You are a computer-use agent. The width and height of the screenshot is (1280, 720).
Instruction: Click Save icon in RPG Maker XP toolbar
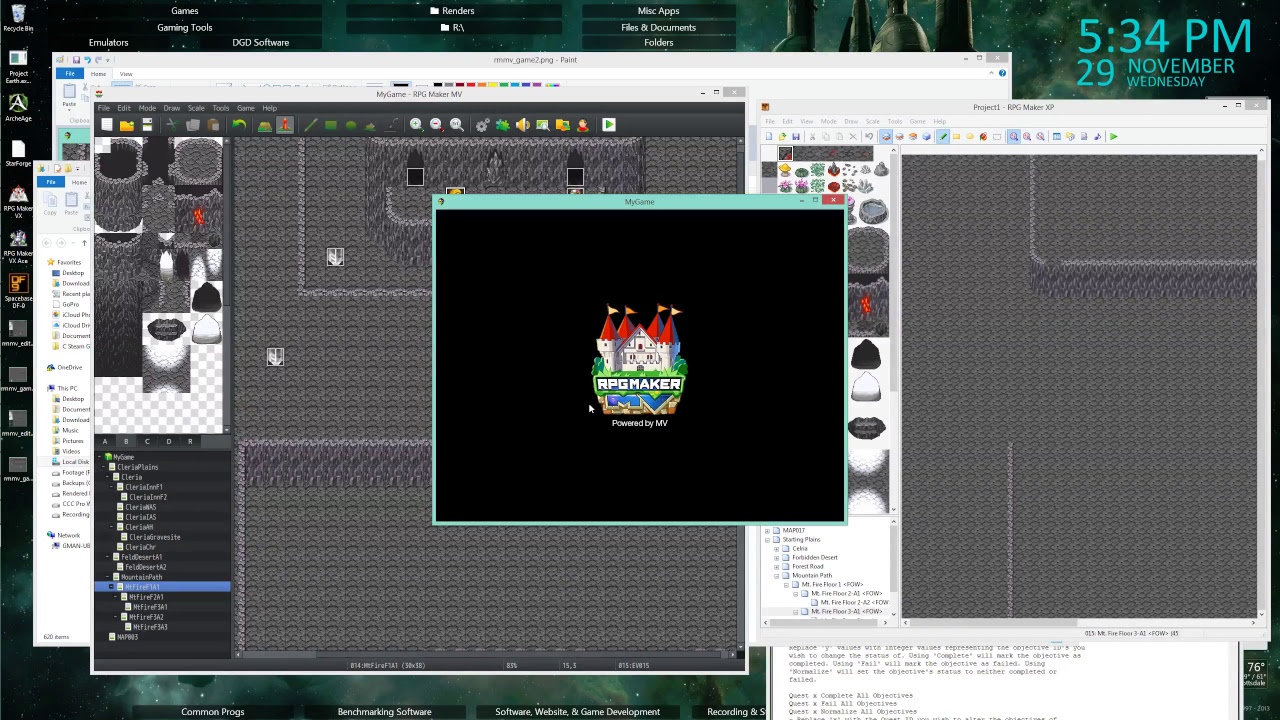[x=796, y=137]
